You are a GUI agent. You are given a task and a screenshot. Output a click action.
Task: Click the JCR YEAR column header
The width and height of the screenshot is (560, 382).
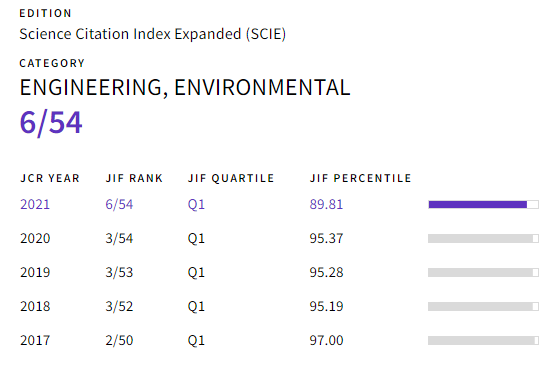(x=50, y=178)
